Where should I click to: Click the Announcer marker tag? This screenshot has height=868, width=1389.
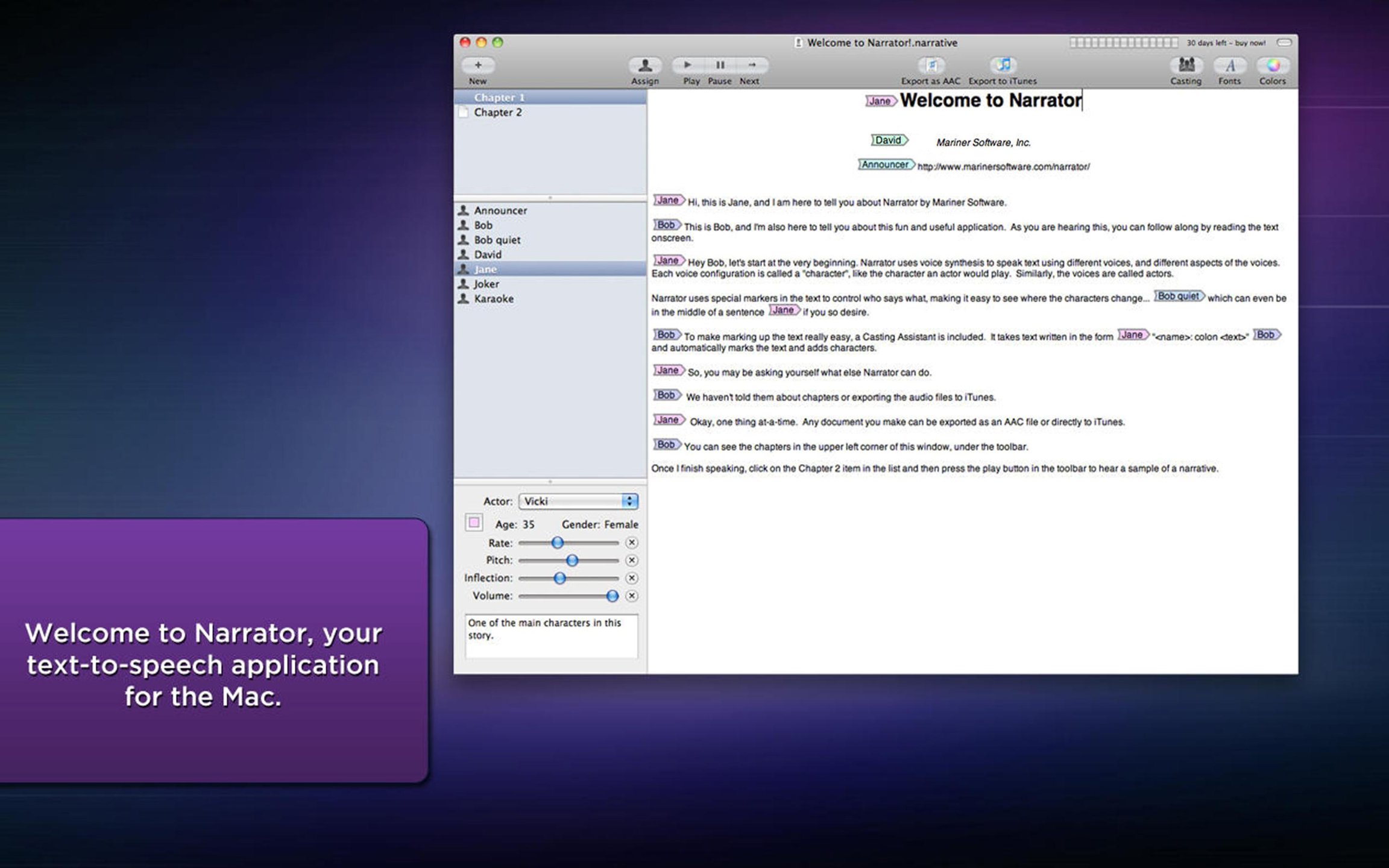click(886, 165)
